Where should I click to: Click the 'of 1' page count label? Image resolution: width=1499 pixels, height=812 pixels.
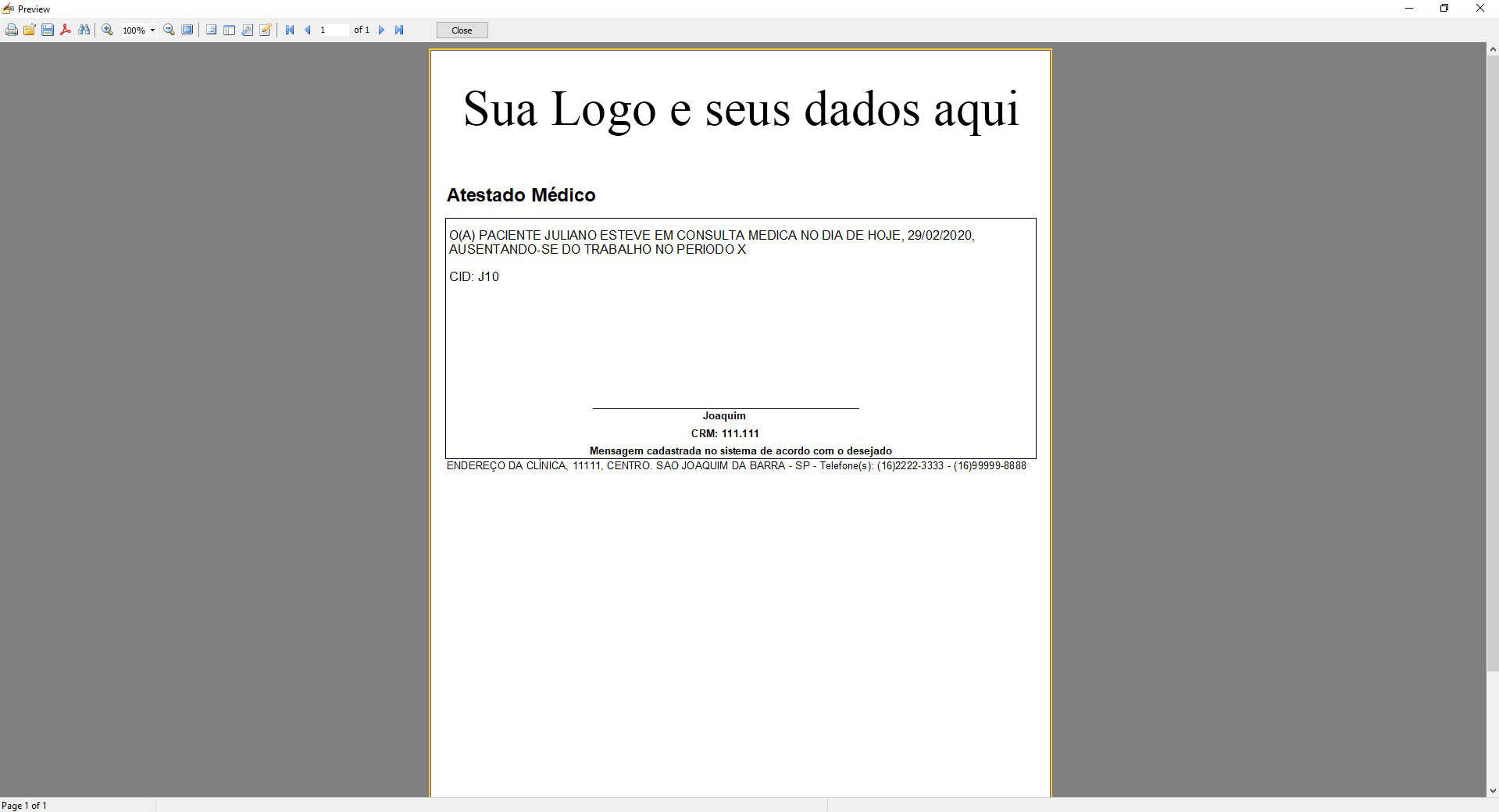(362, 30)
